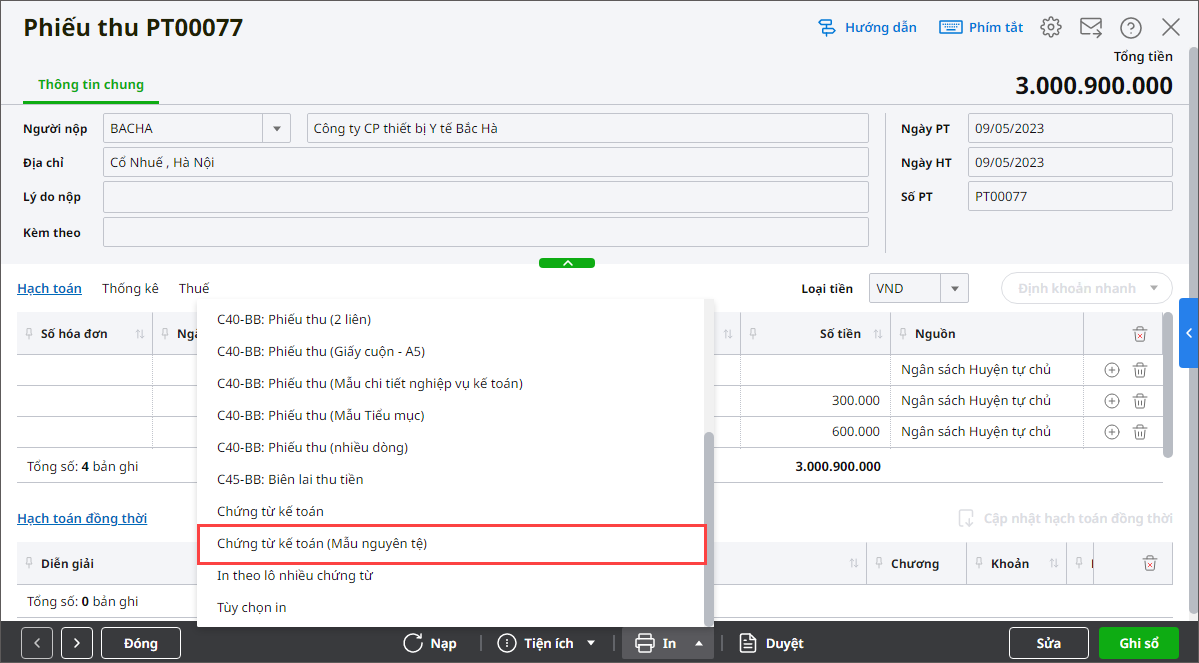Open the Hạch toán đồng thời link
This screenshot has height=663, width=1199.
tap(82, 518)
